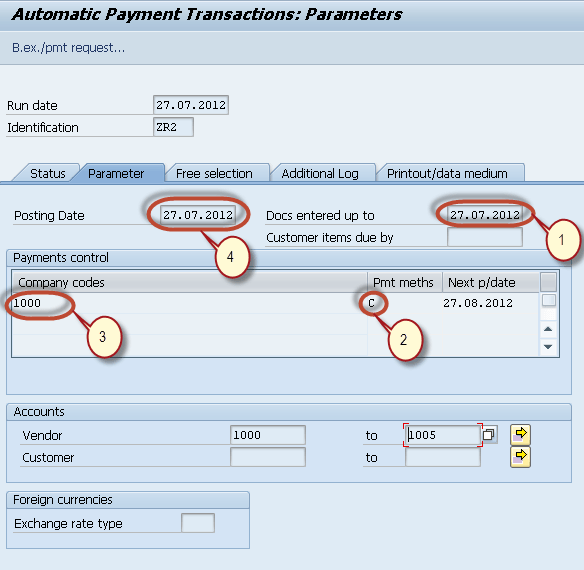Switch to the Status tab
The height and width of the screenshot is (570, 584).
(48, 174)
